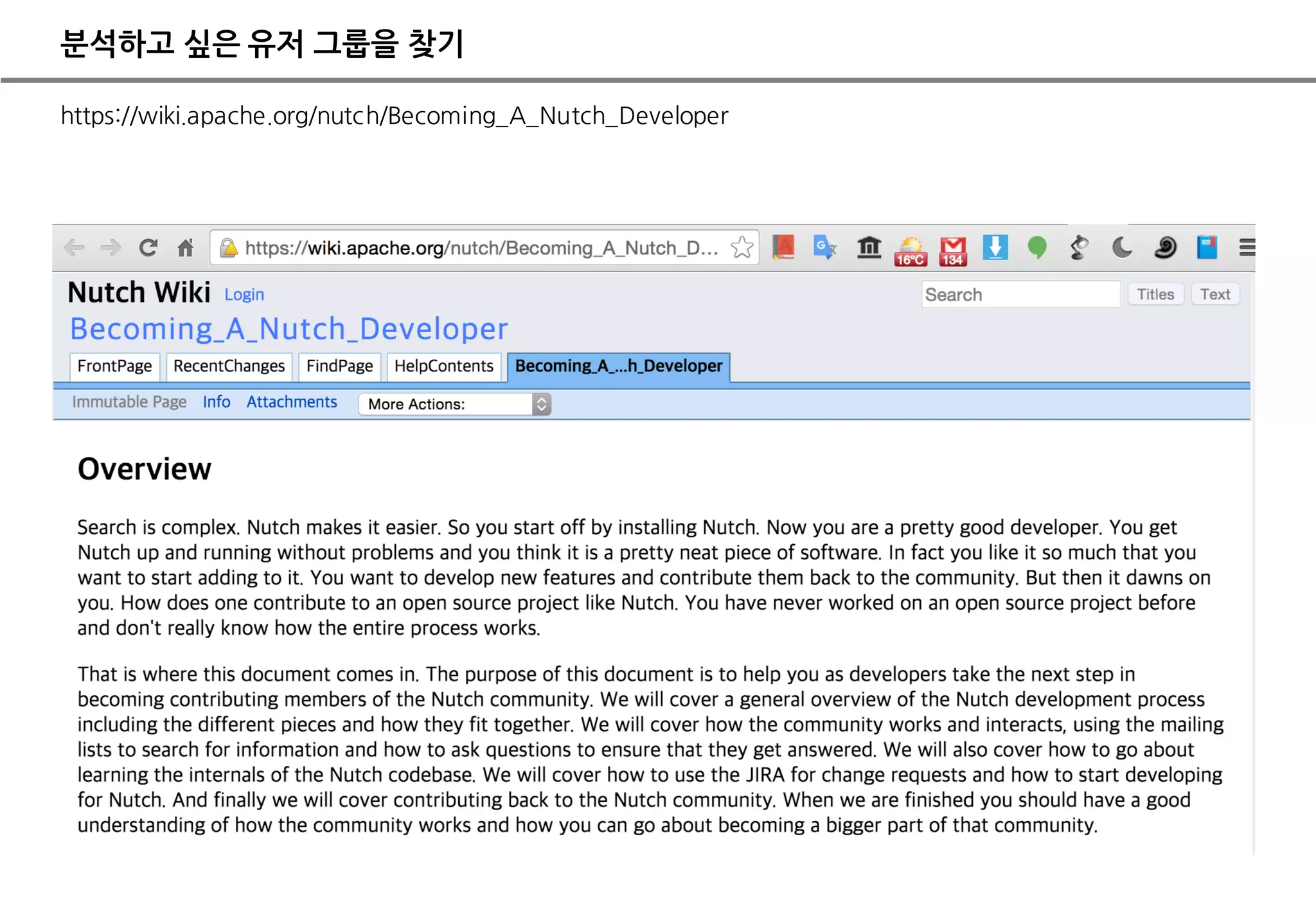The image size is (1316, 911).
Task: Open the Google Translate extension icon
Action: (x=825, y=247)
